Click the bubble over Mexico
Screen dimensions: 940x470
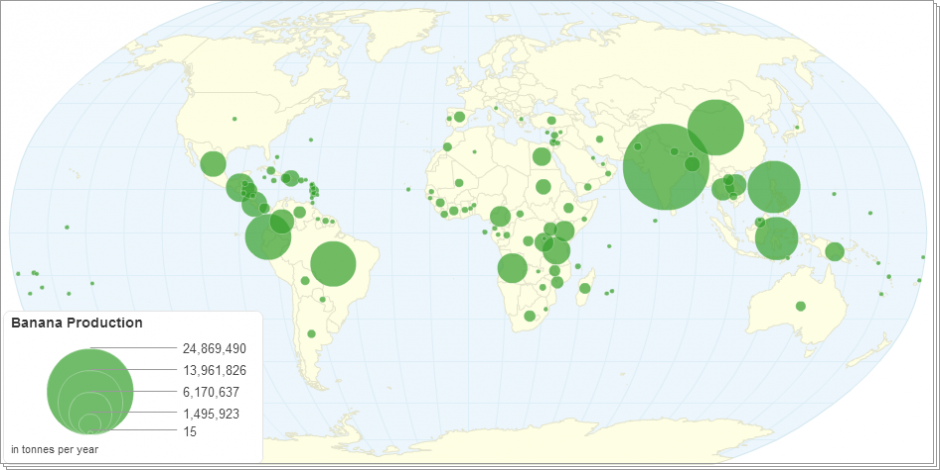[x=213, y=164]
